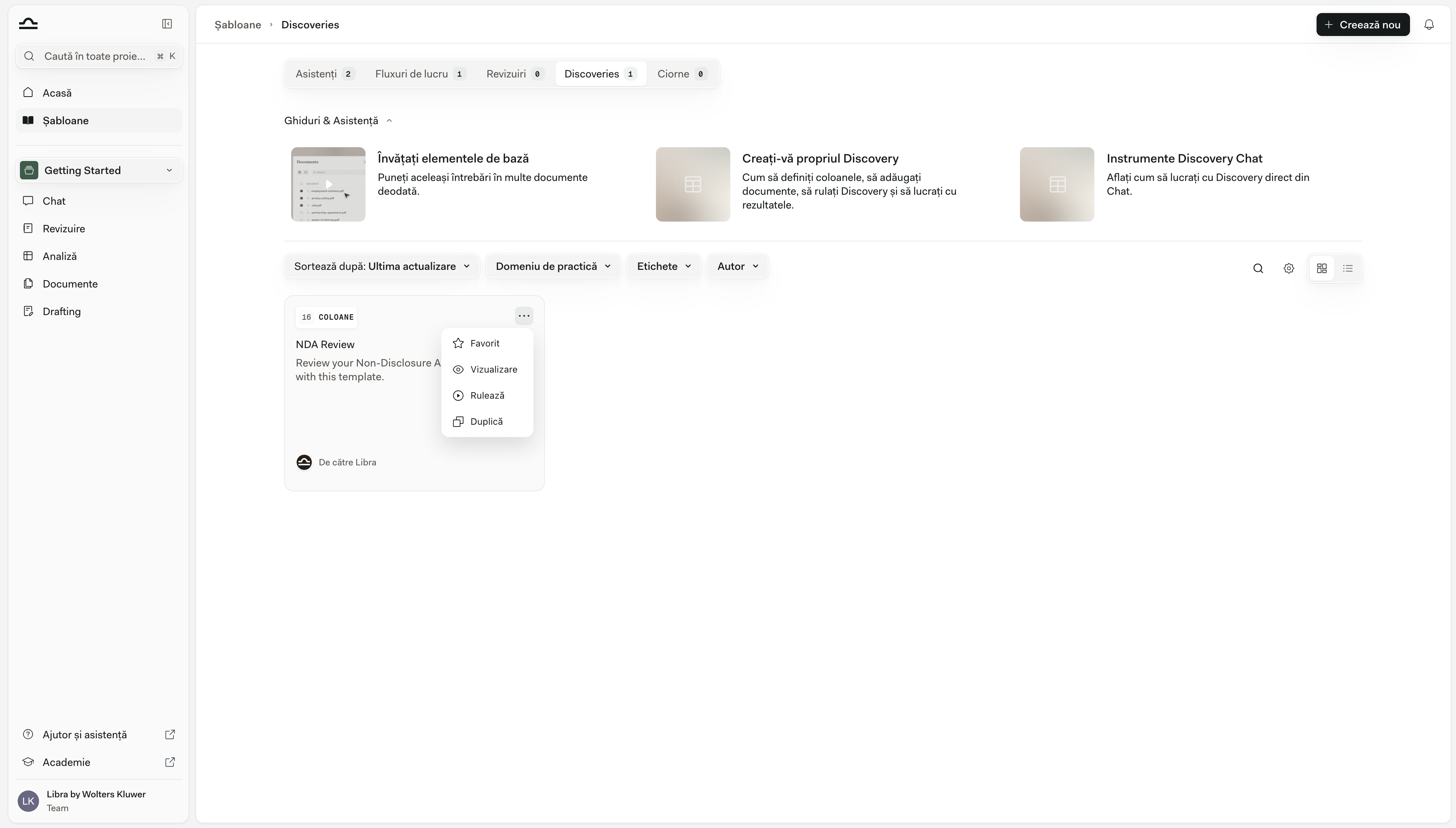Choose Duplică from the context menu
Viewport: 1456px width, 828px height.
[x=487, y=421]
